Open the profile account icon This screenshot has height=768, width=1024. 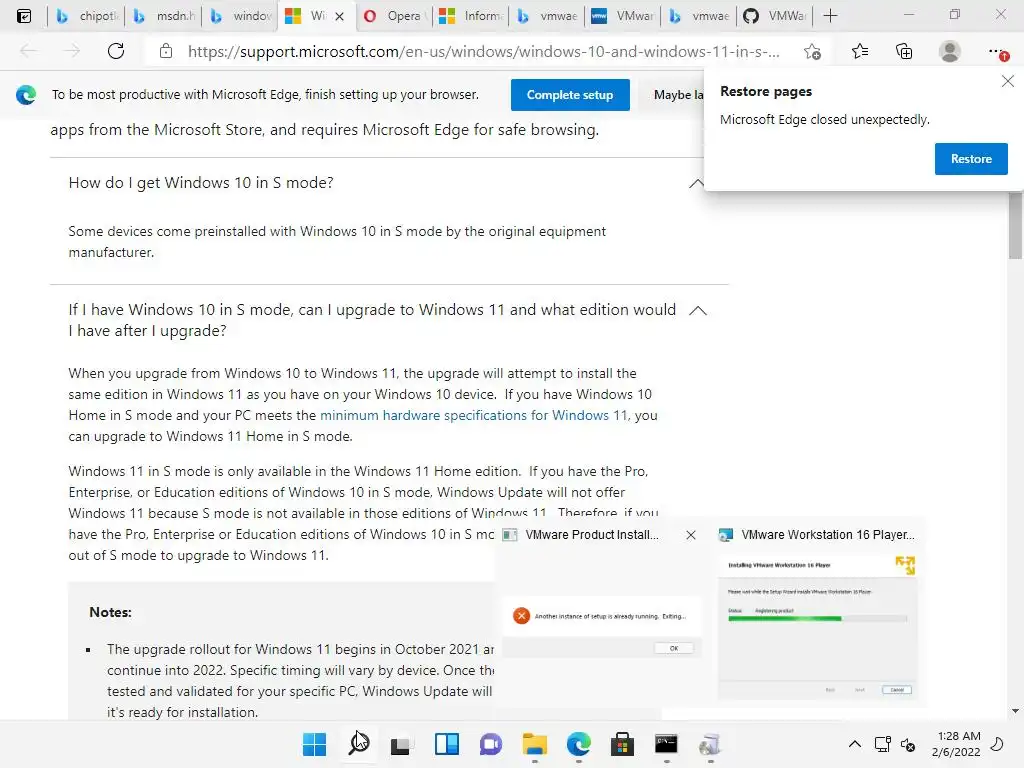tap(950, 51)
